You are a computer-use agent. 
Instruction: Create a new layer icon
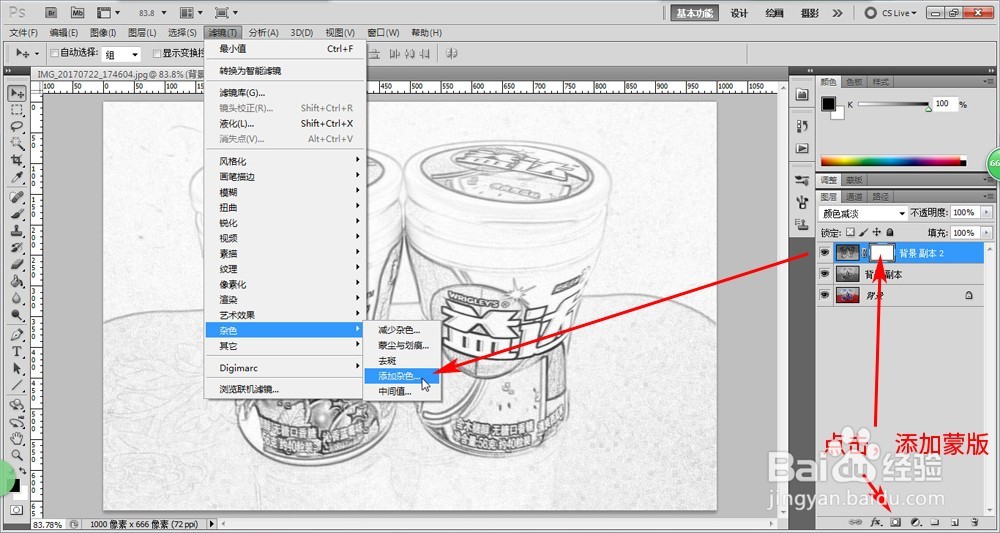[x=954, y=522]
